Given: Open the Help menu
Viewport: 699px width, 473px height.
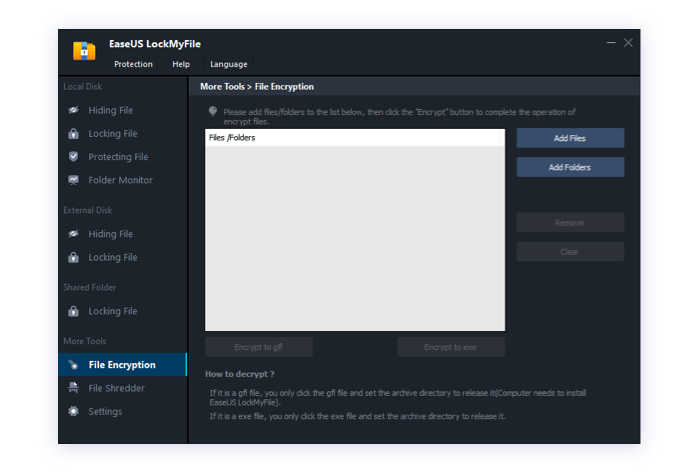Looking at the screenshot, I should click(181, 64).
